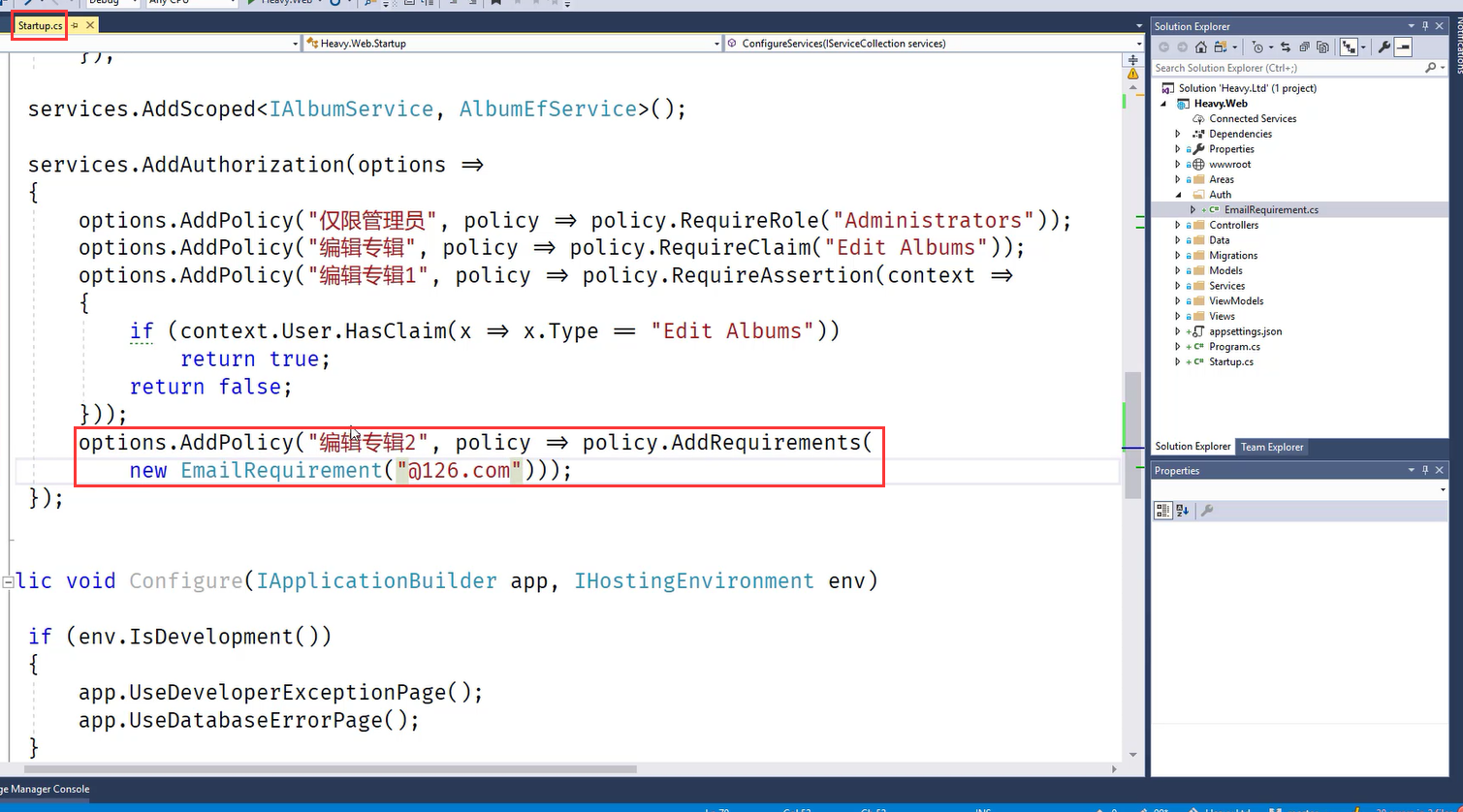Select the Migrations folder
This screenshot has height=812, width=1463.
coord(1233,255)
